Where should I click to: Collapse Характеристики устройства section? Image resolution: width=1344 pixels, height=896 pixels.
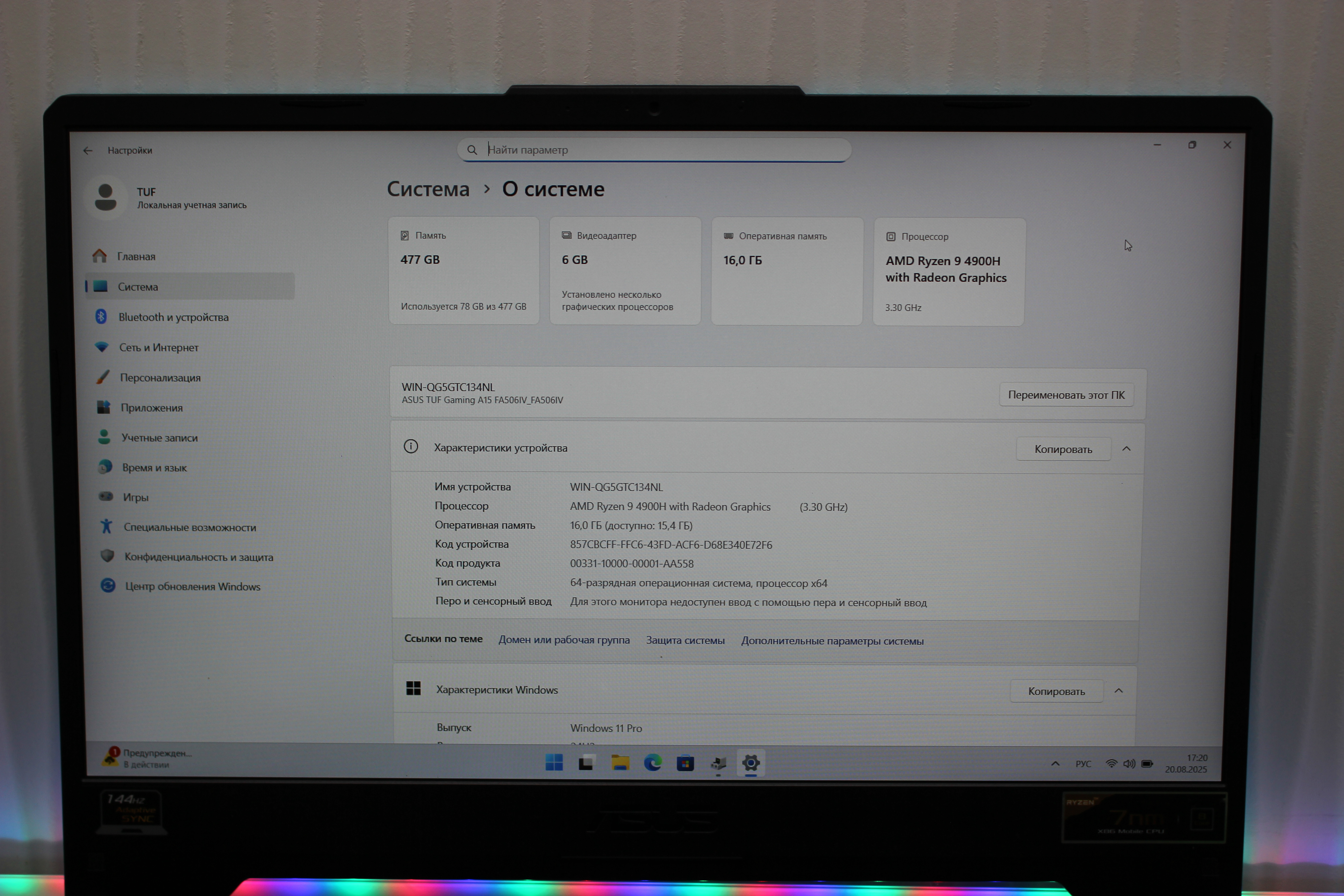[1126, 449]
